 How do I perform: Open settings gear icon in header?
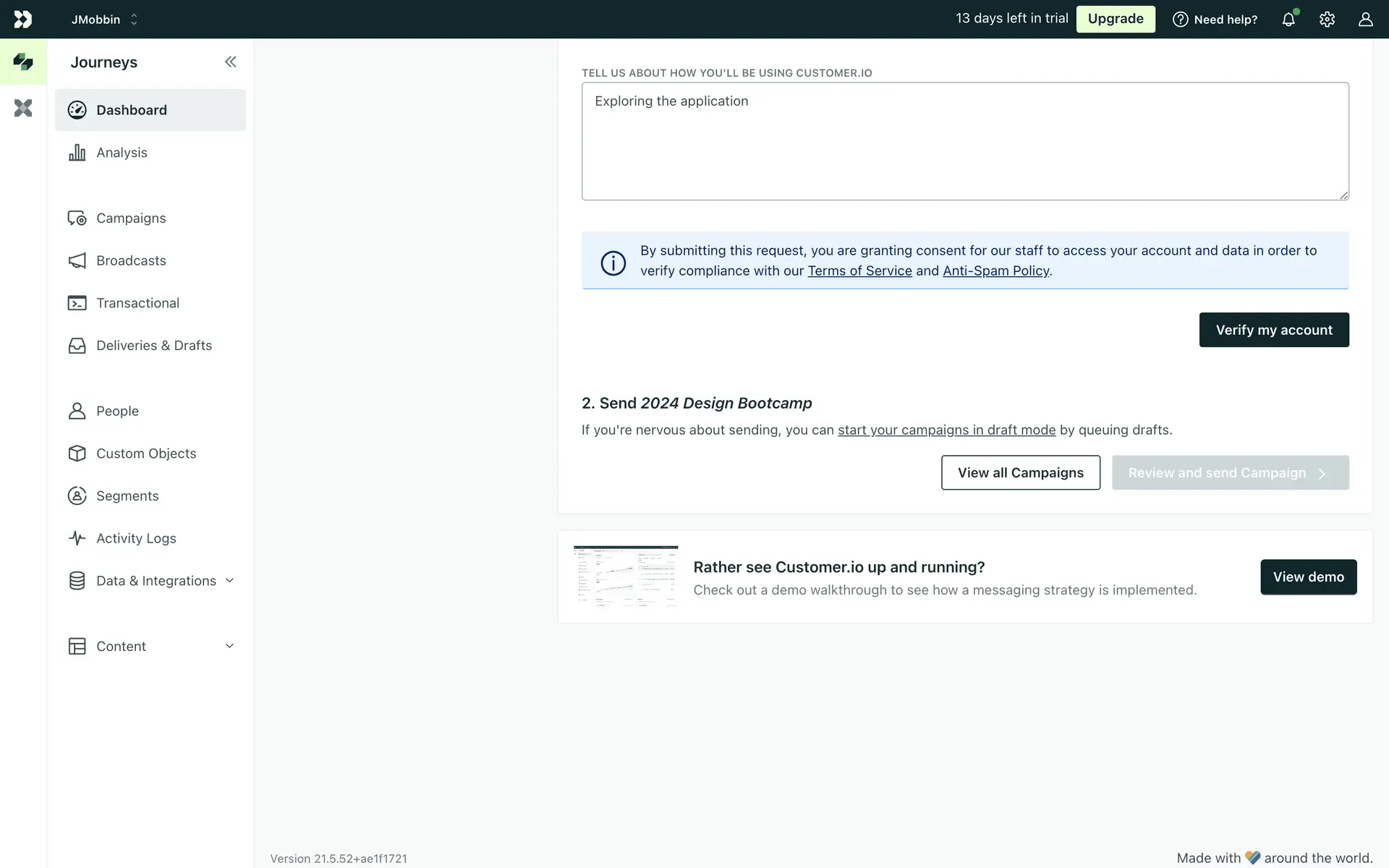[1327, 20]
